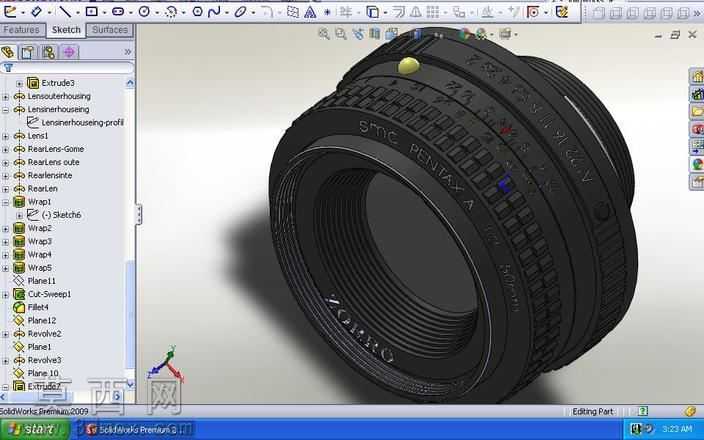Click the Zoom to Area icon
The width and height of the screenshot is (704, 440).
coord(341,34)
